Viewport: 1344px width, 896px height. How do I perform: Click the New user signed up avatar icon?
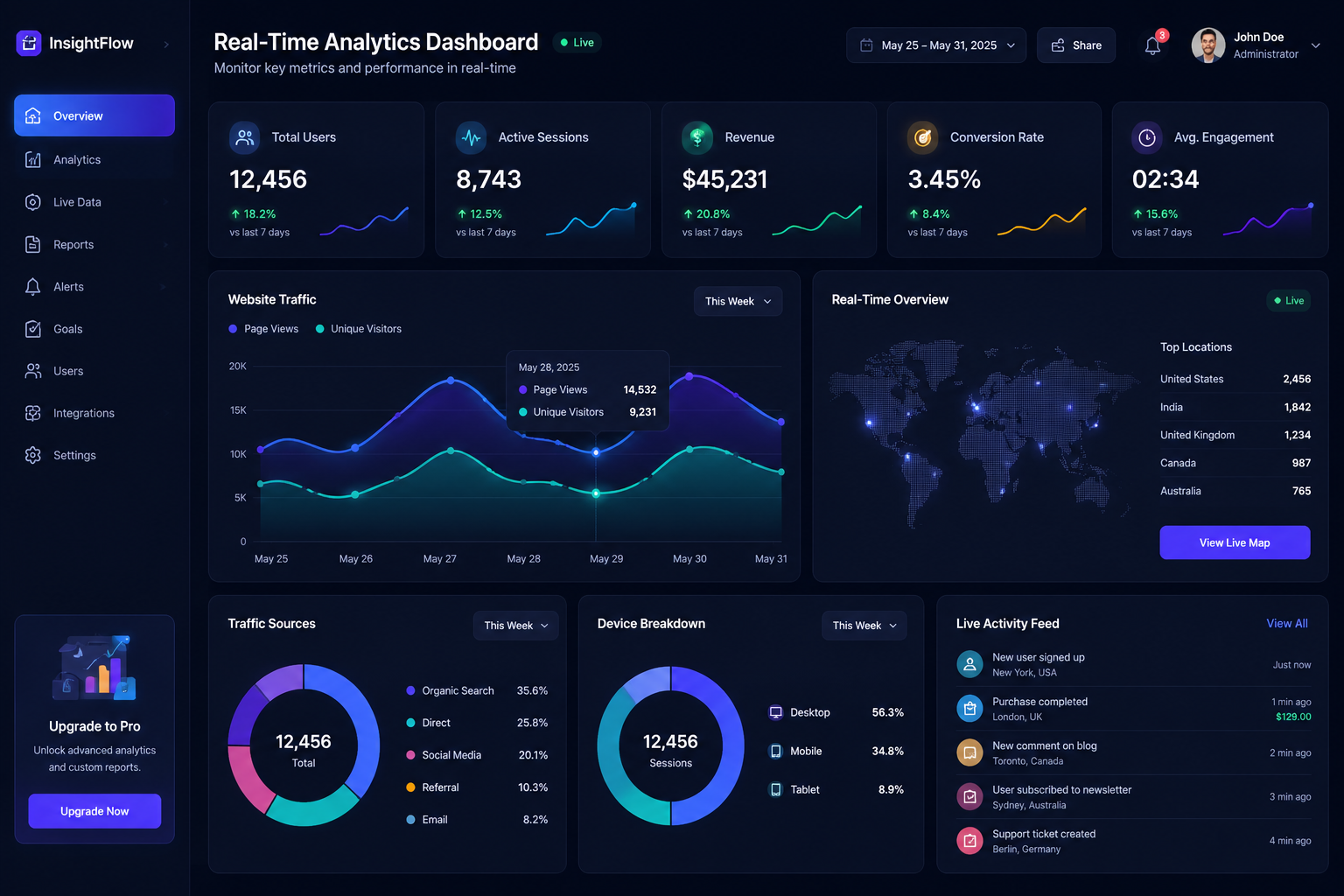click(x=969, y=664)
